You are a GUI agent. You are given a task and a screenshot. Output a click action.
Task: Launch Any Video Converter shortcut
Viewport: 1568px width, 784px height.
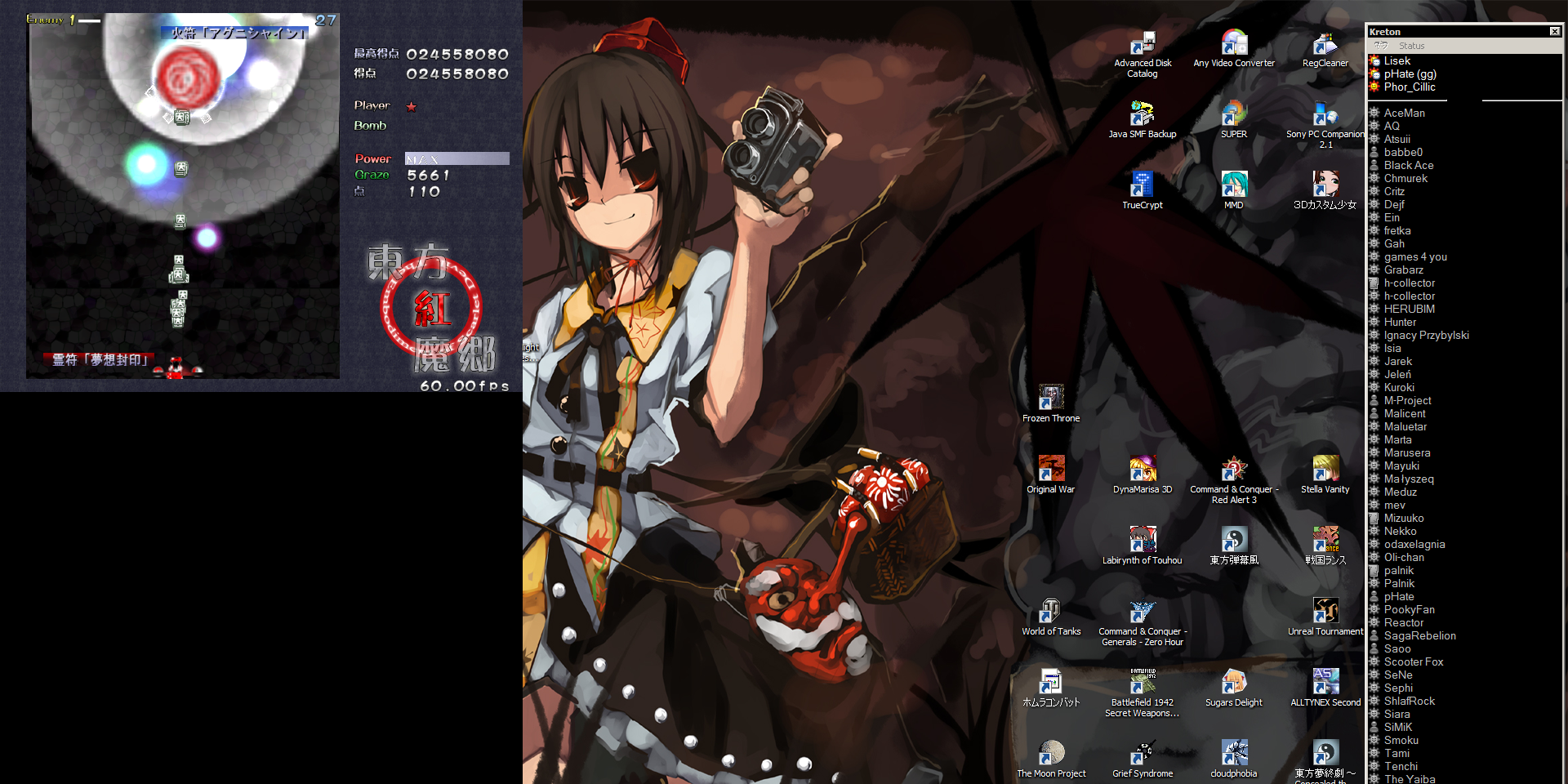[x=1233, y=43]
